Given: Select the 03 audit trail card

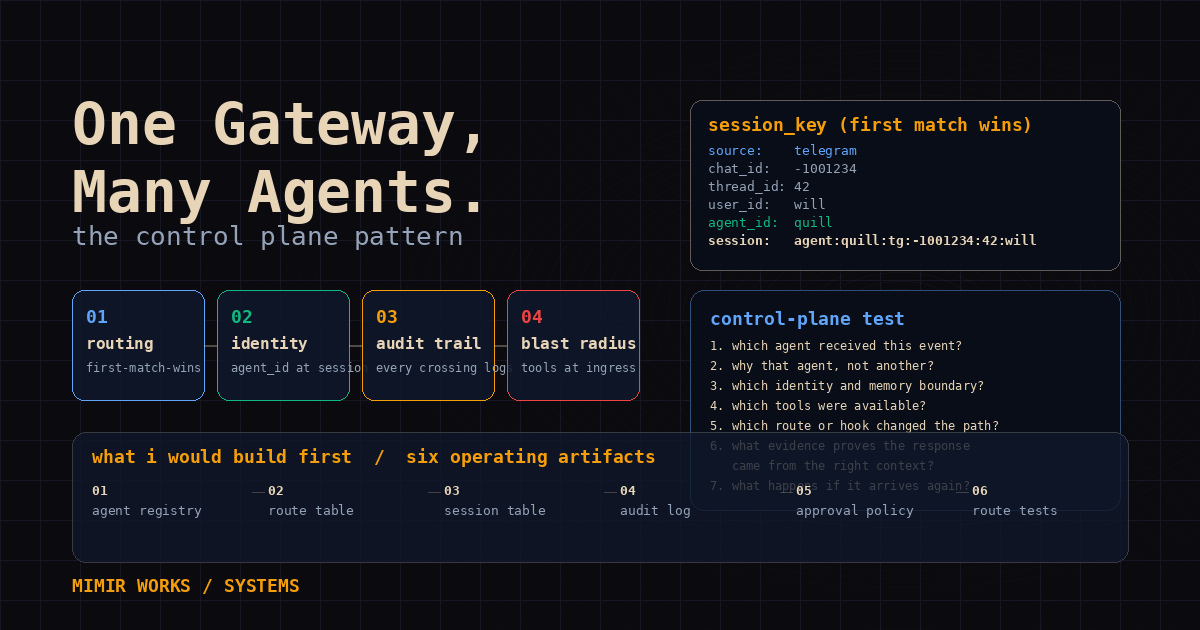Looking at the screenshot, I should pos(428,345).
